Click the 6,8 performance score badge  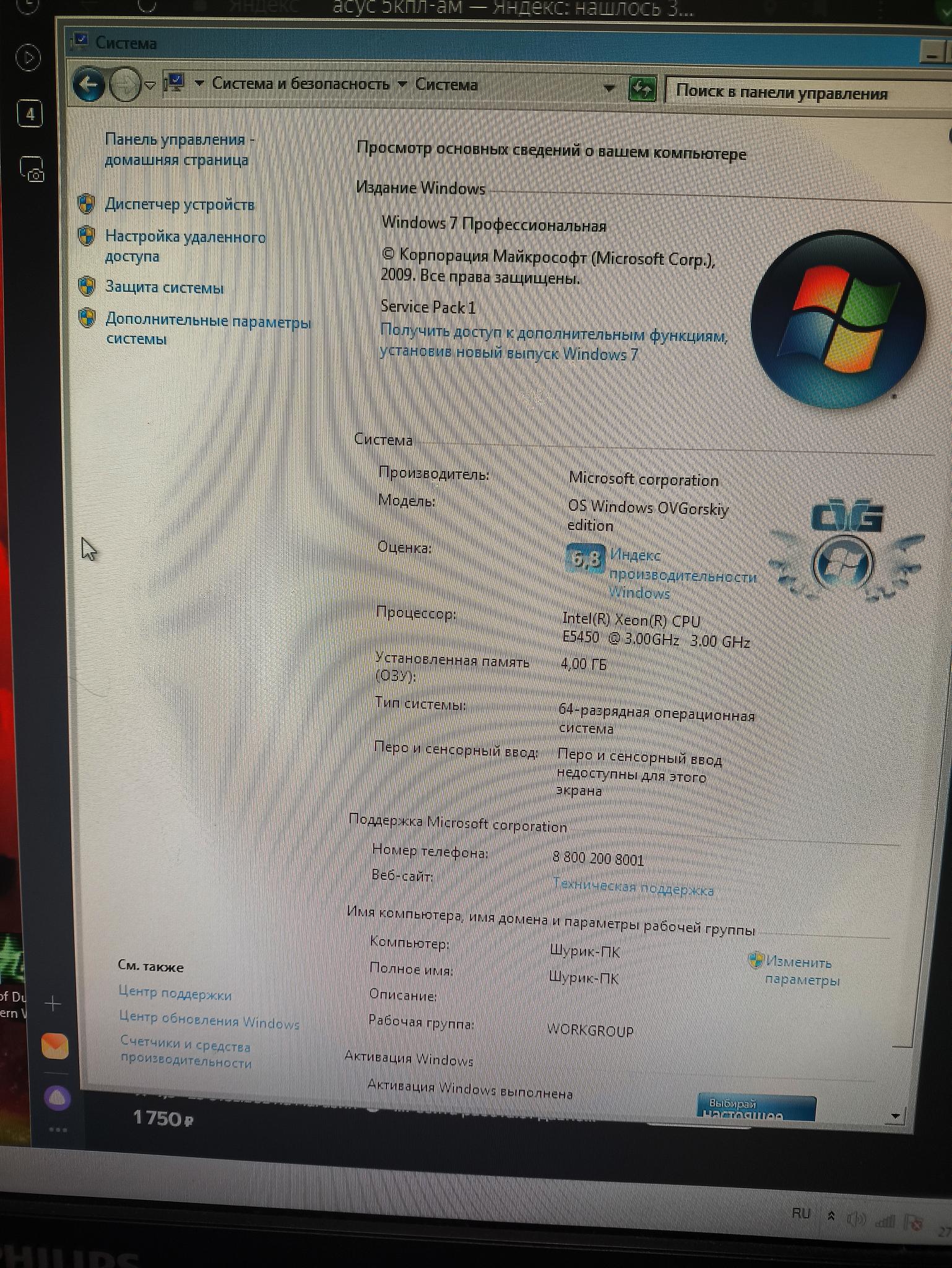586,558
